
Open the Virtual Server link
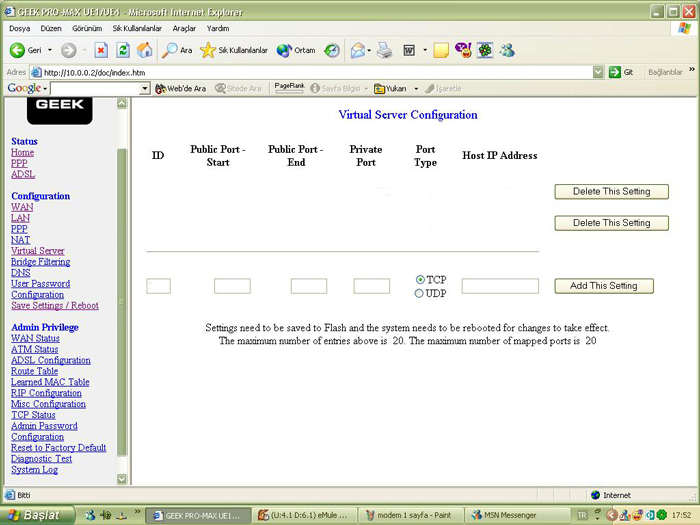point(38,251)
